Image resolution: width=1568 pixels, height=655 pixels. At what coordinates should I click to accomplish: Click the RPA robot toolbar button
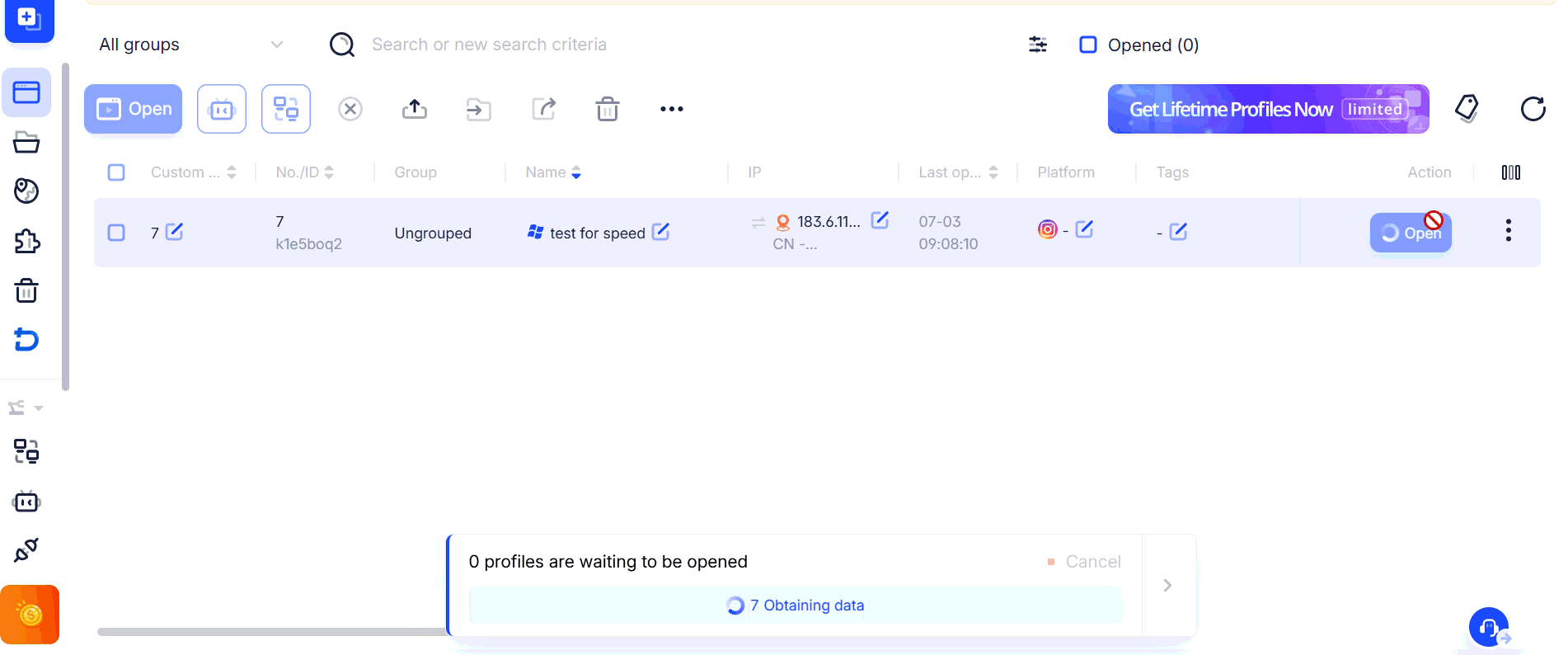click(x=222, y=109)
